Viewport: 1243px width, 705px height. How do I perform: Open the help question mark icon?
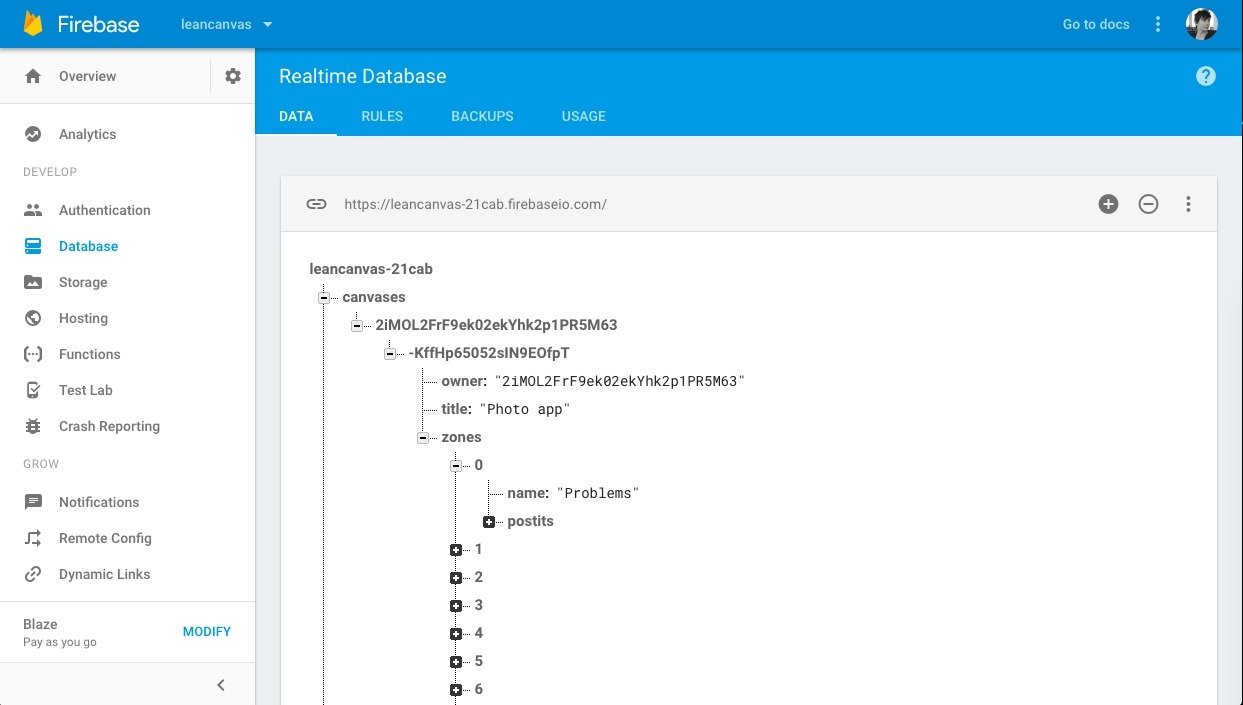click(x=1206, y=76)
